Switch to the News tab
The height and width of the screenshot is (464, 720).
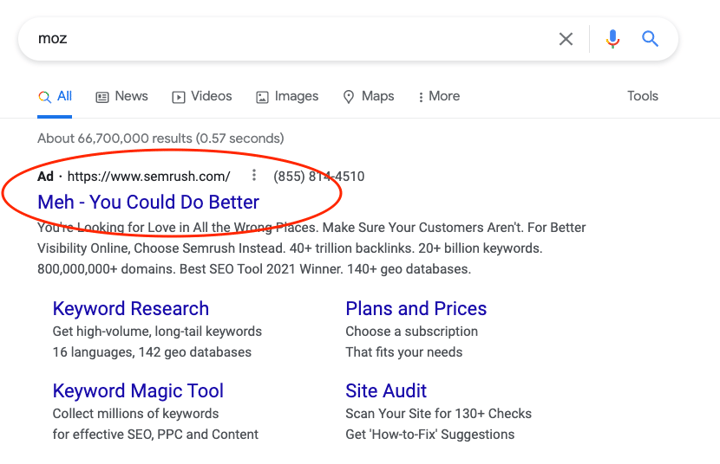(x=122, y=96)
